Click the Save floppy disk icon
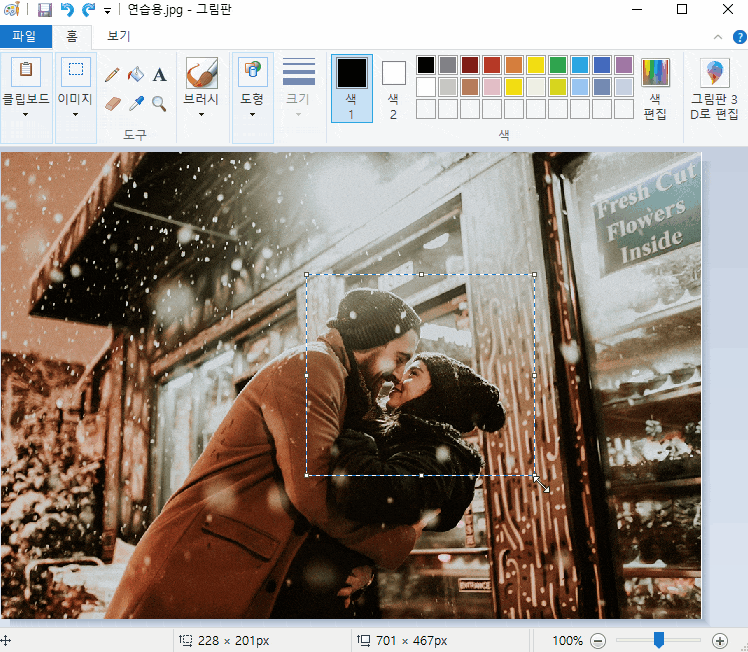 click(45, 10)
